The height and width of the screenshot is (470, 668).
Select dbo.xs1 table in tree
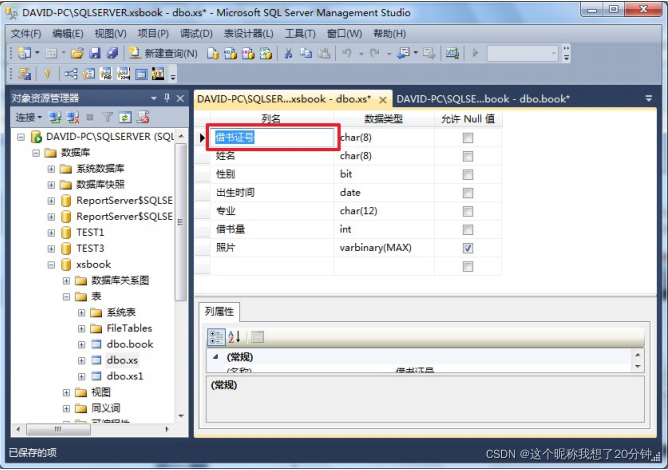point(125,377)
